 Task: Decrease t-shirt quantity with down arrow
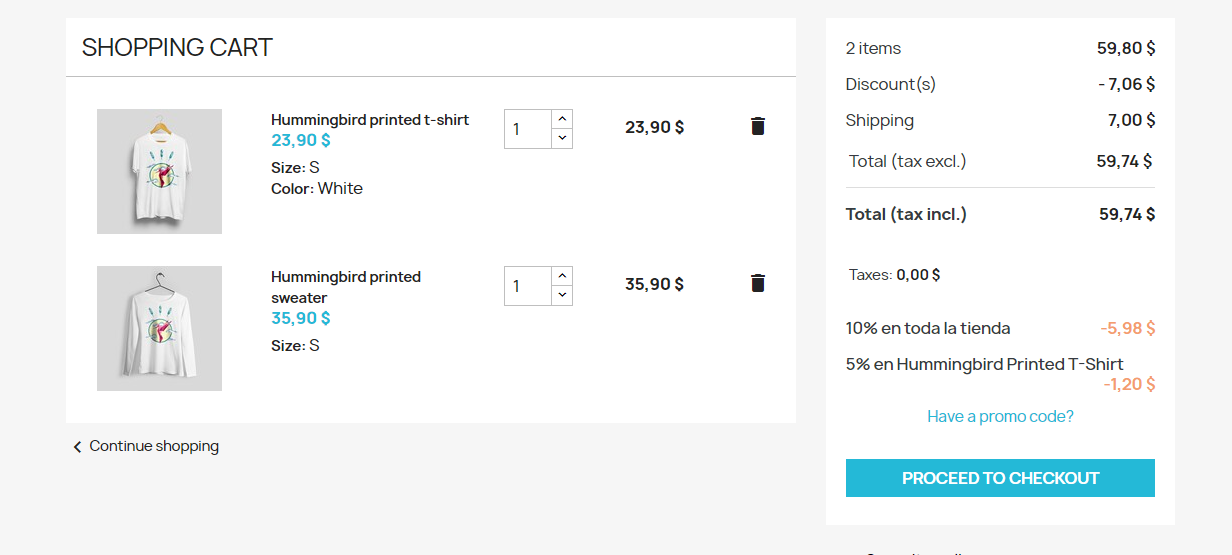pyautogui.click(x=562, y=138)
